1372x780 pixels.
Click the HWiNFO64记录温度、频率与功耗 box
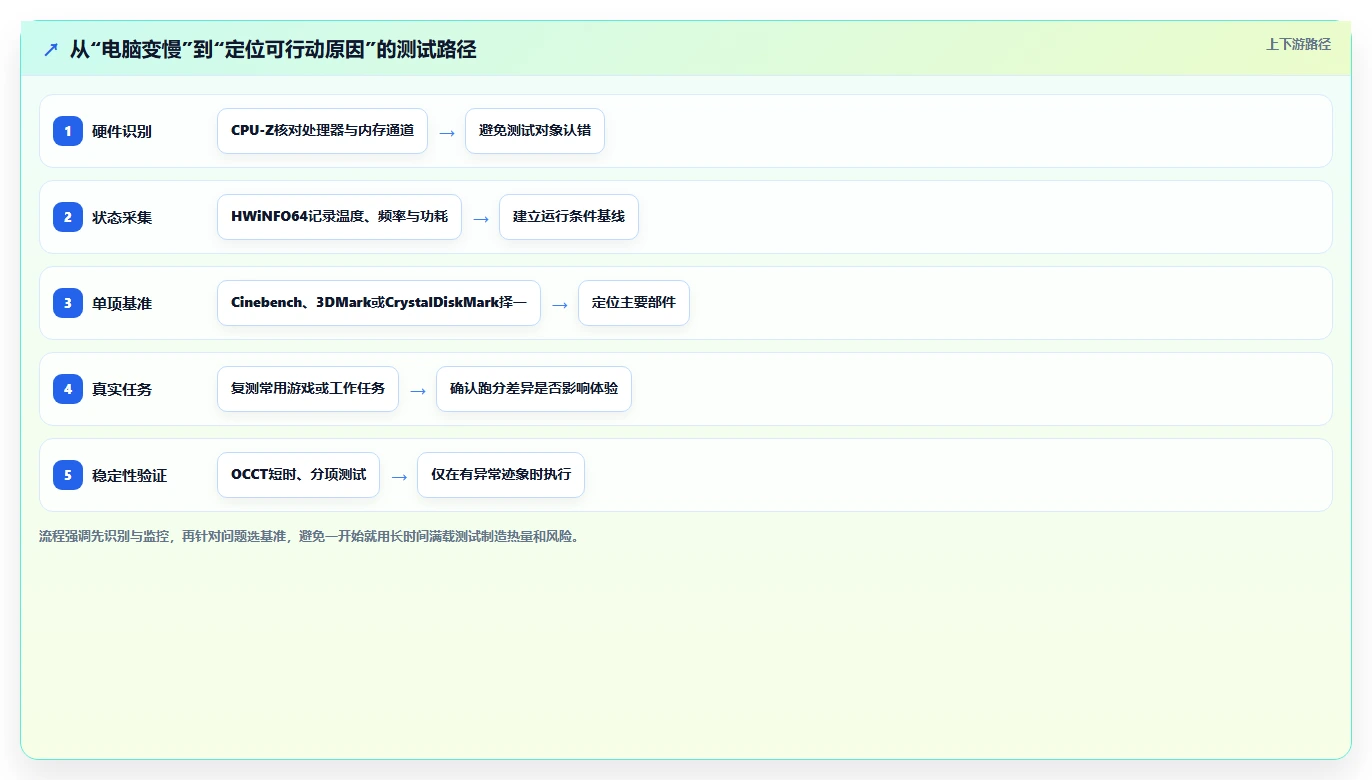pos(339,217)
